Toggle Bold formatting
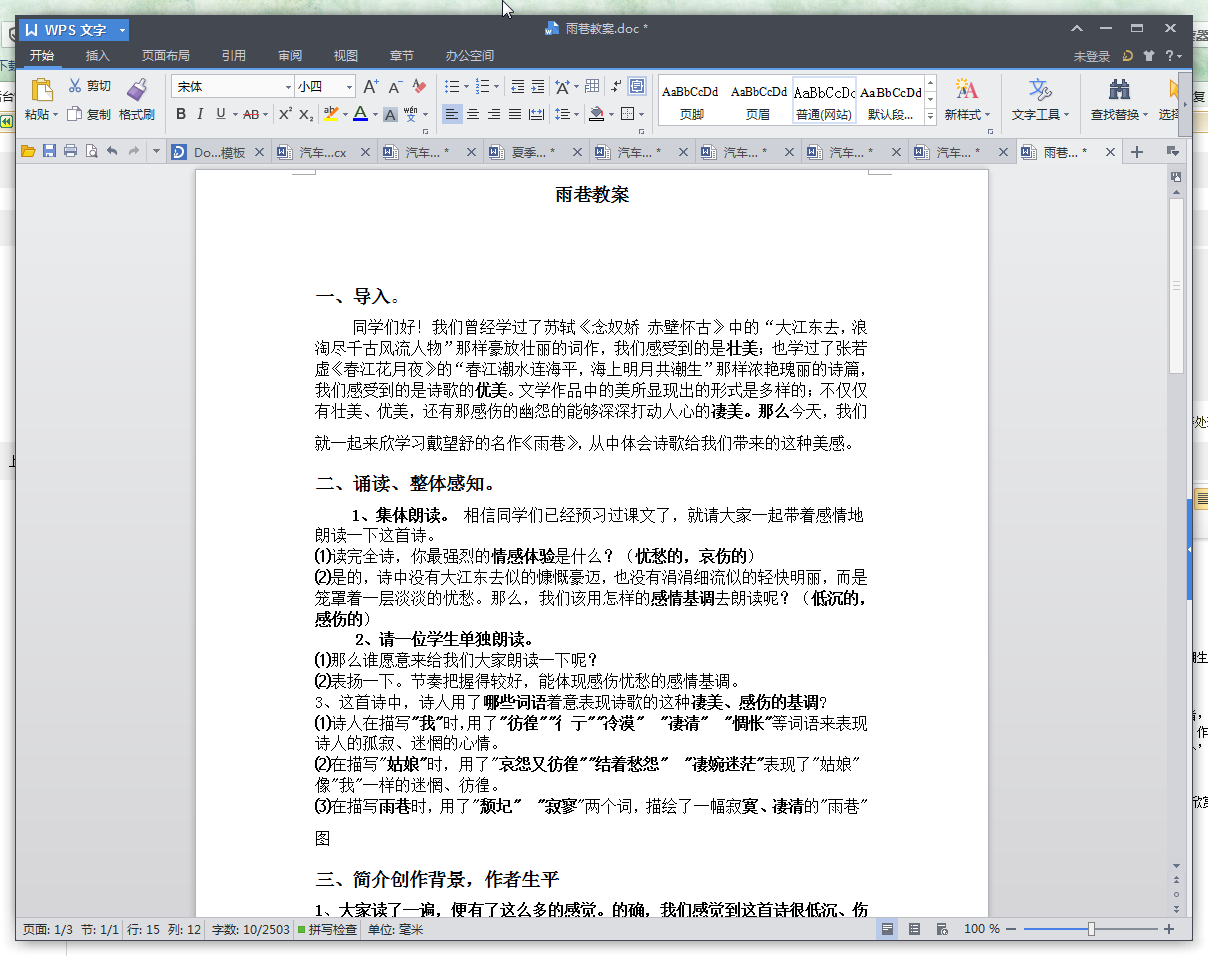The image size is (1208, 956). coord(181,114)
